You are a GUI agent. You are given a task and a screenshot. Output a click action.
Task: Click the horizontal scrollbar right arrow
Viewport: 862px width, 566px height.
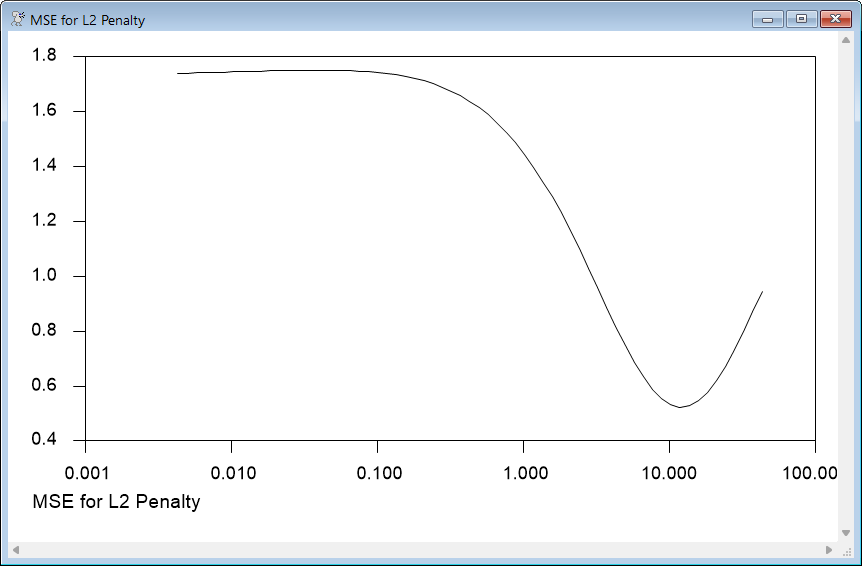(x=829, y=550)
